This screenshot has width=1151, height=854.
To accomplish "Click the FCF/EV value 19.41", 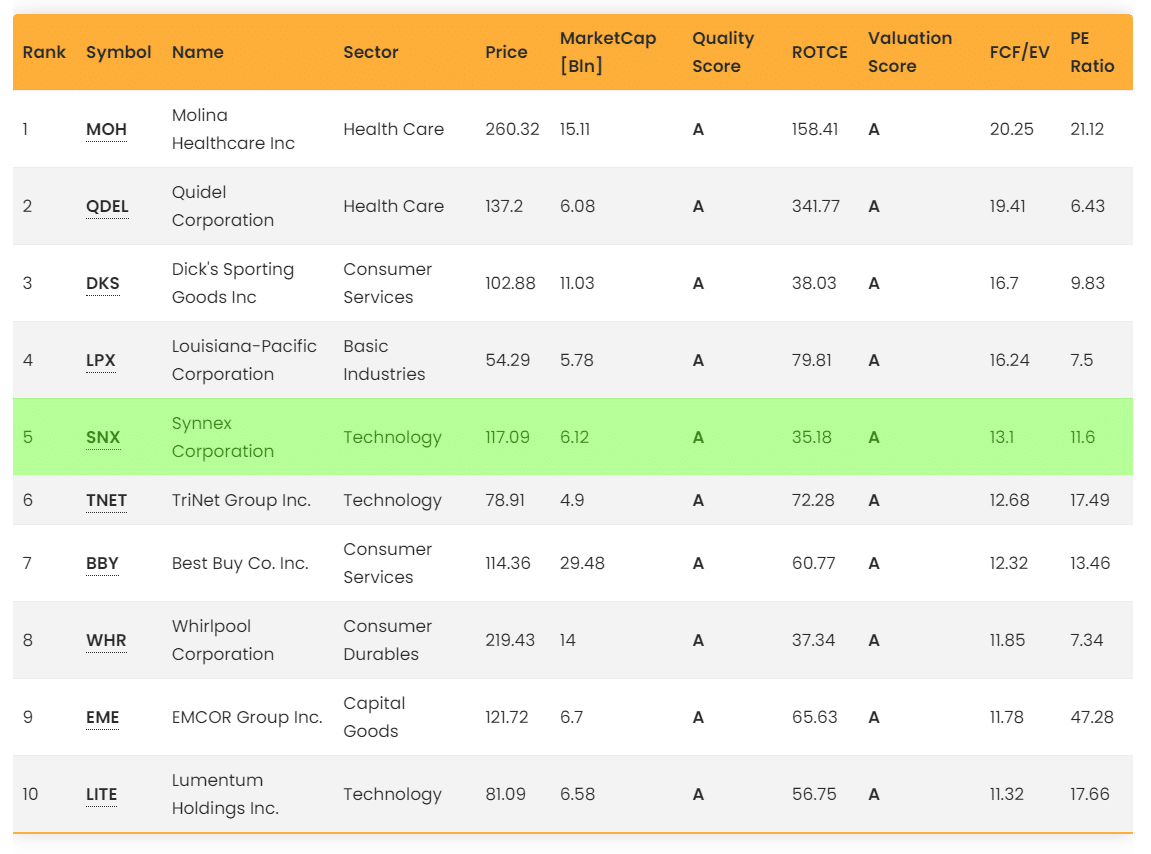I will (1007, 206).
